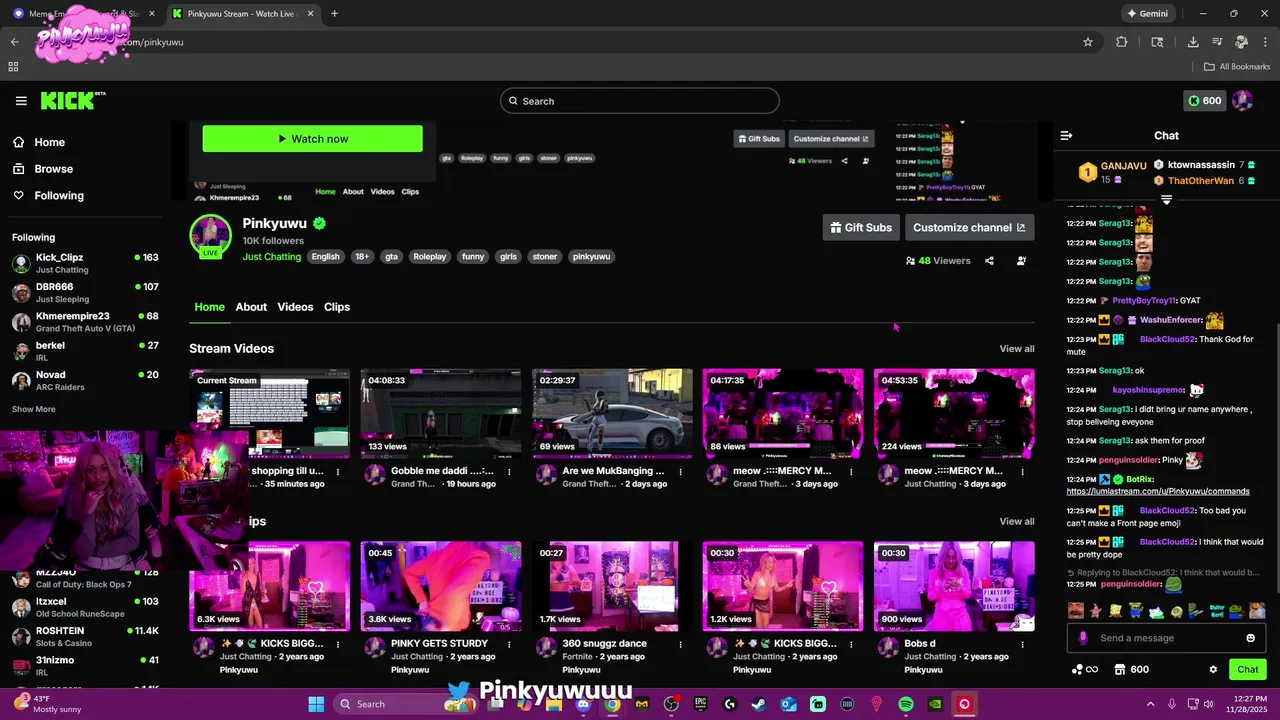
Task: Bookmark this page with the star icon
Action: click(x=1088, y=42)
